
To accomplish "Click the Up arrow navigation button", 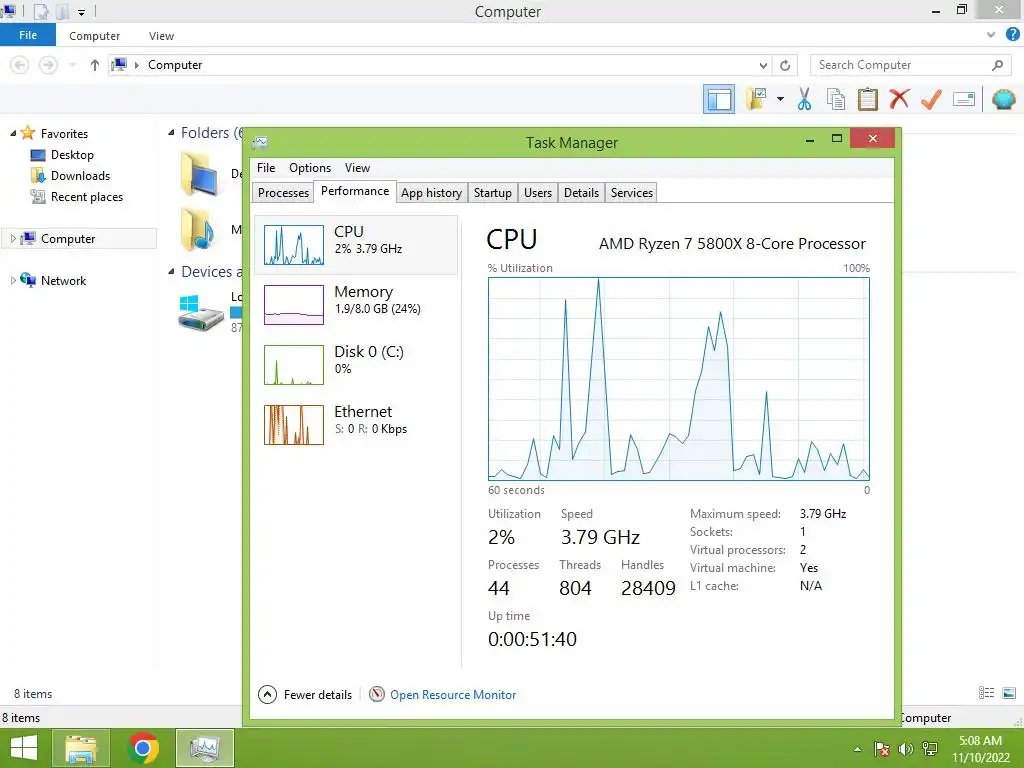I will click(x=95, y=65).
